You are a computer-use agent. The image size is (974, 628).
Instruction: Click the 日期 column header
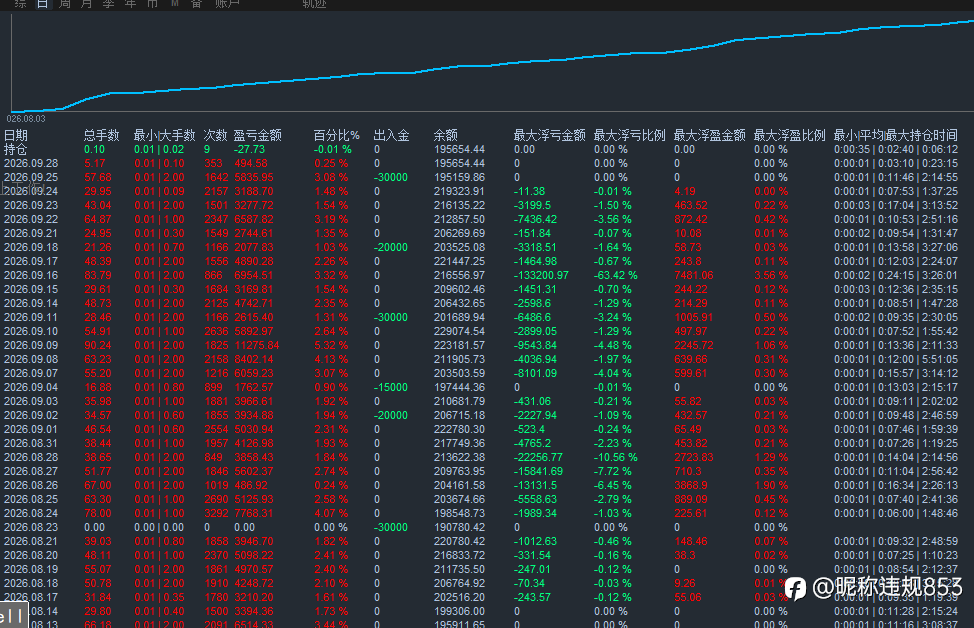tap(16, 135)
